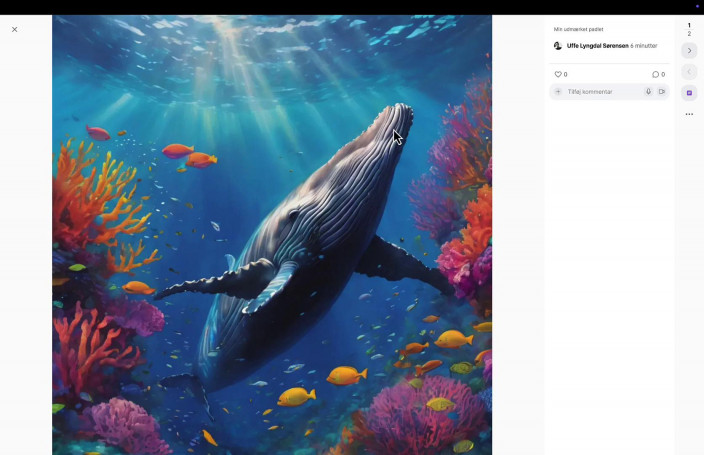Viewport: 704px width, 455px height.
Task: Open the three-dot more options menu
Action: coord(689,114)
